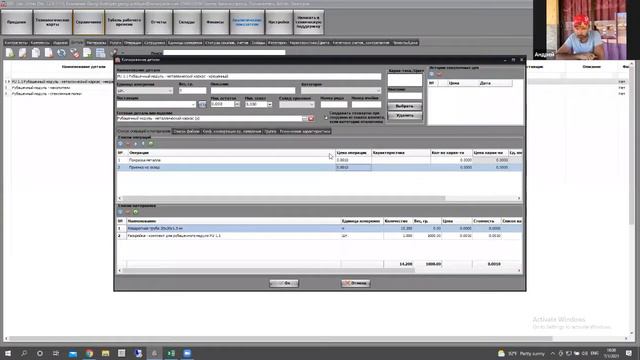The image size is (640, 360).
Task: Focus the Наименование детали name field
Action: point(249,76)
